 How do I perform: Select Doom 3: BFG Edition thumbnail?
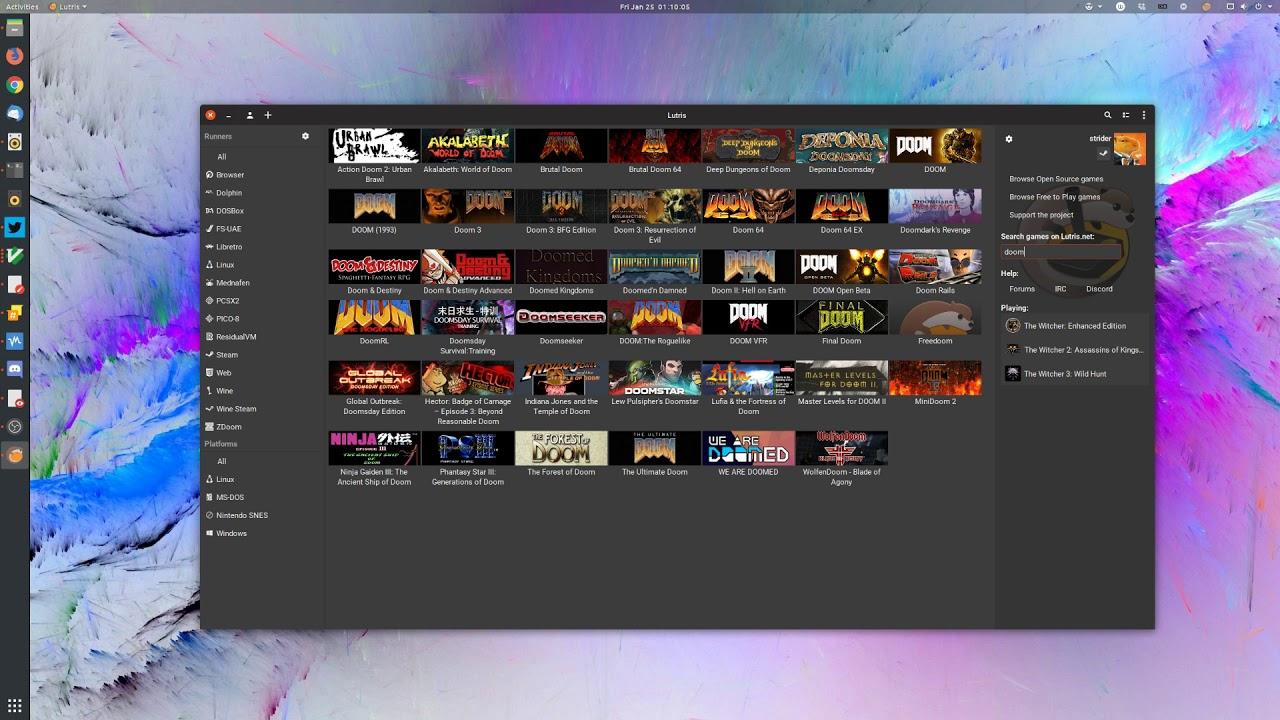tap(561, 206)
